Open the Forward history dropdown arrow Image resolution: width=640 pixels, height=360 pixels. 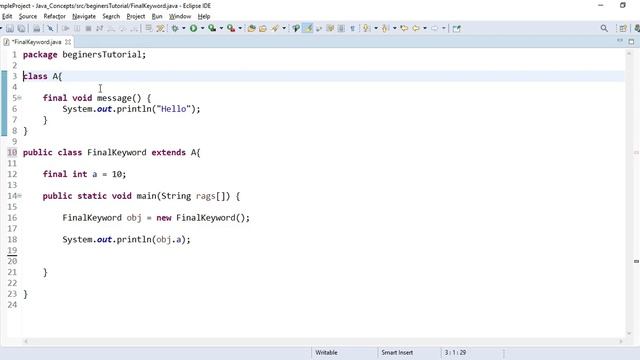[x=444, y=29]
